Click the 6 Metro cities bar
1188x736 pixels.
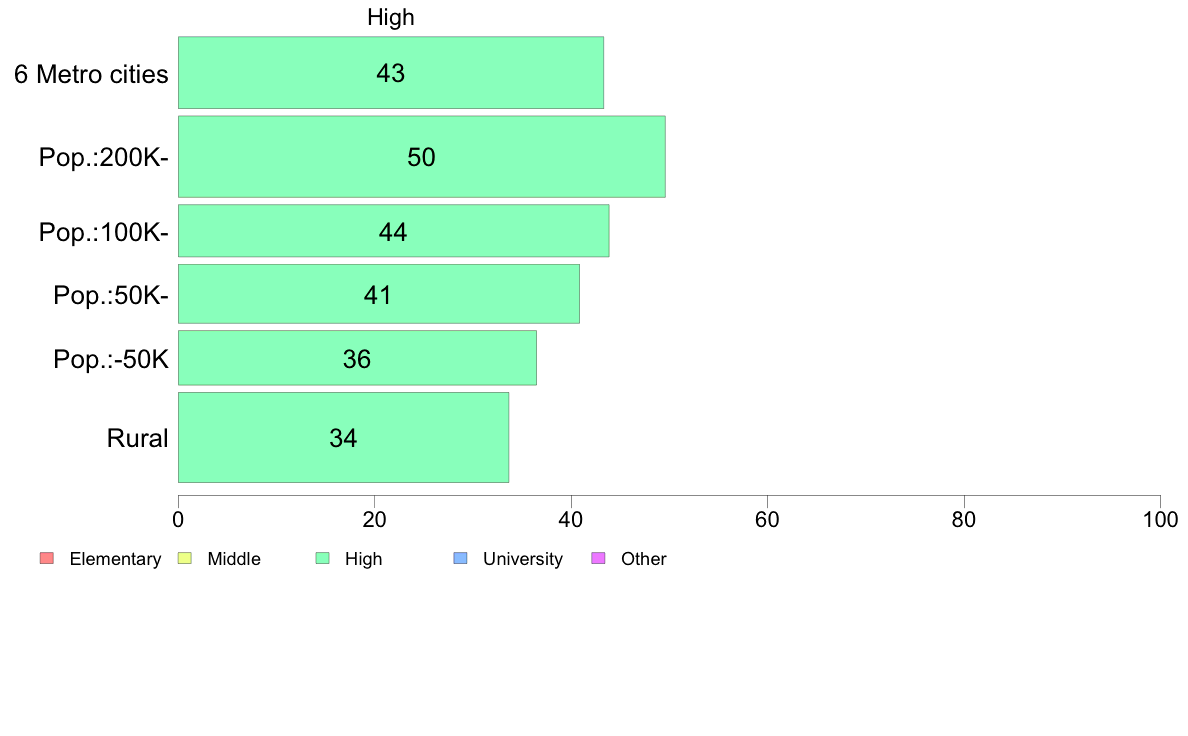click(391, 73)
